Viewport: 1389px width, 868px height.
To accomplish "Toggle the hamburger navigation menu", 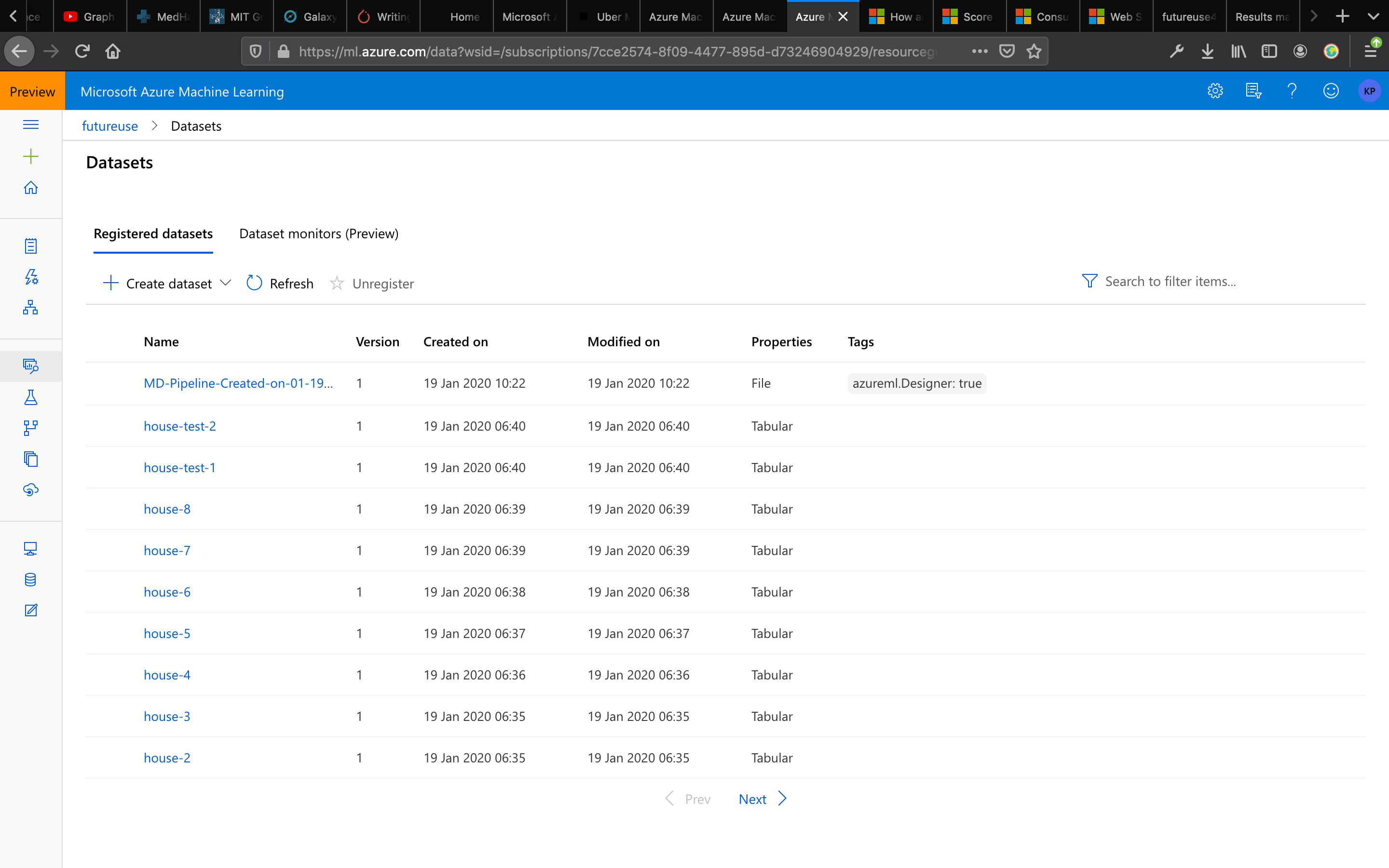I will [x=30, y=124].
